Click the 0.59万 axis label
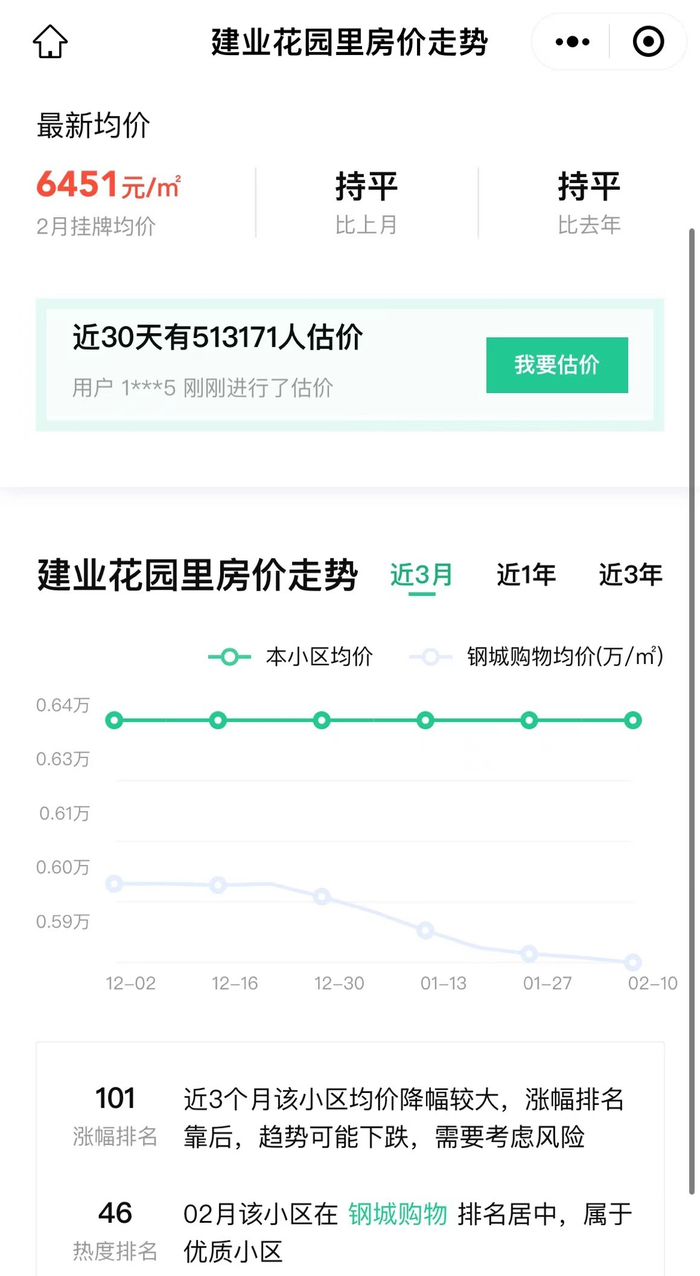Viewport: 700px width, 1276px height. coord(63,921)
